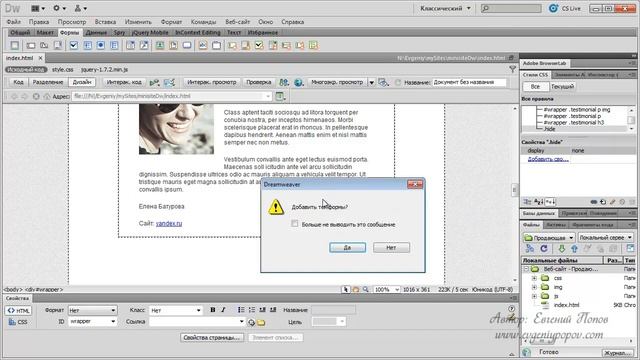
Task: Click the unordered list icon in Properties
Action: tap(241, 310)
